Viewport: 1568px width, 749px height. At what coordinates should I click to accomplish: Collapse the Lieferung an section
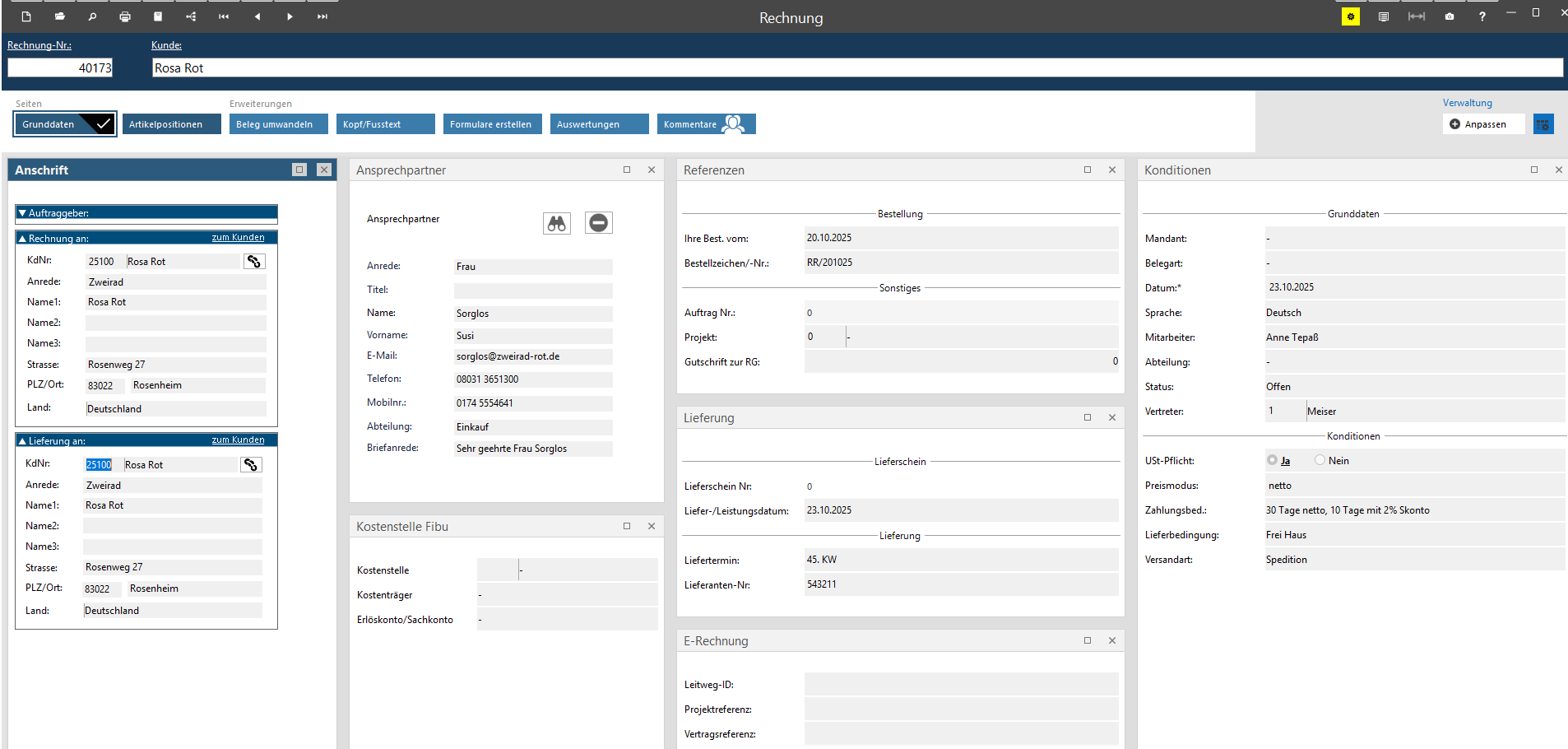pyautogui.click(x=23, y=441)
